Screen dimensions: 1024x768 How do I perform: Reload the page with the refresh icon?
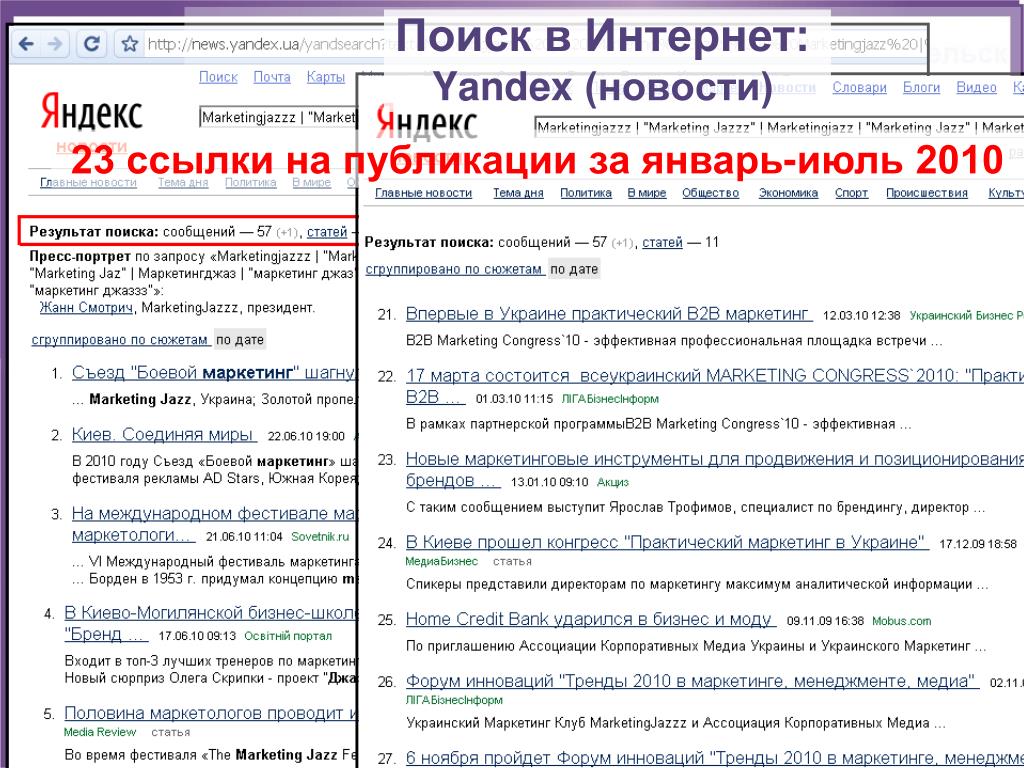(x=91, y=44)
